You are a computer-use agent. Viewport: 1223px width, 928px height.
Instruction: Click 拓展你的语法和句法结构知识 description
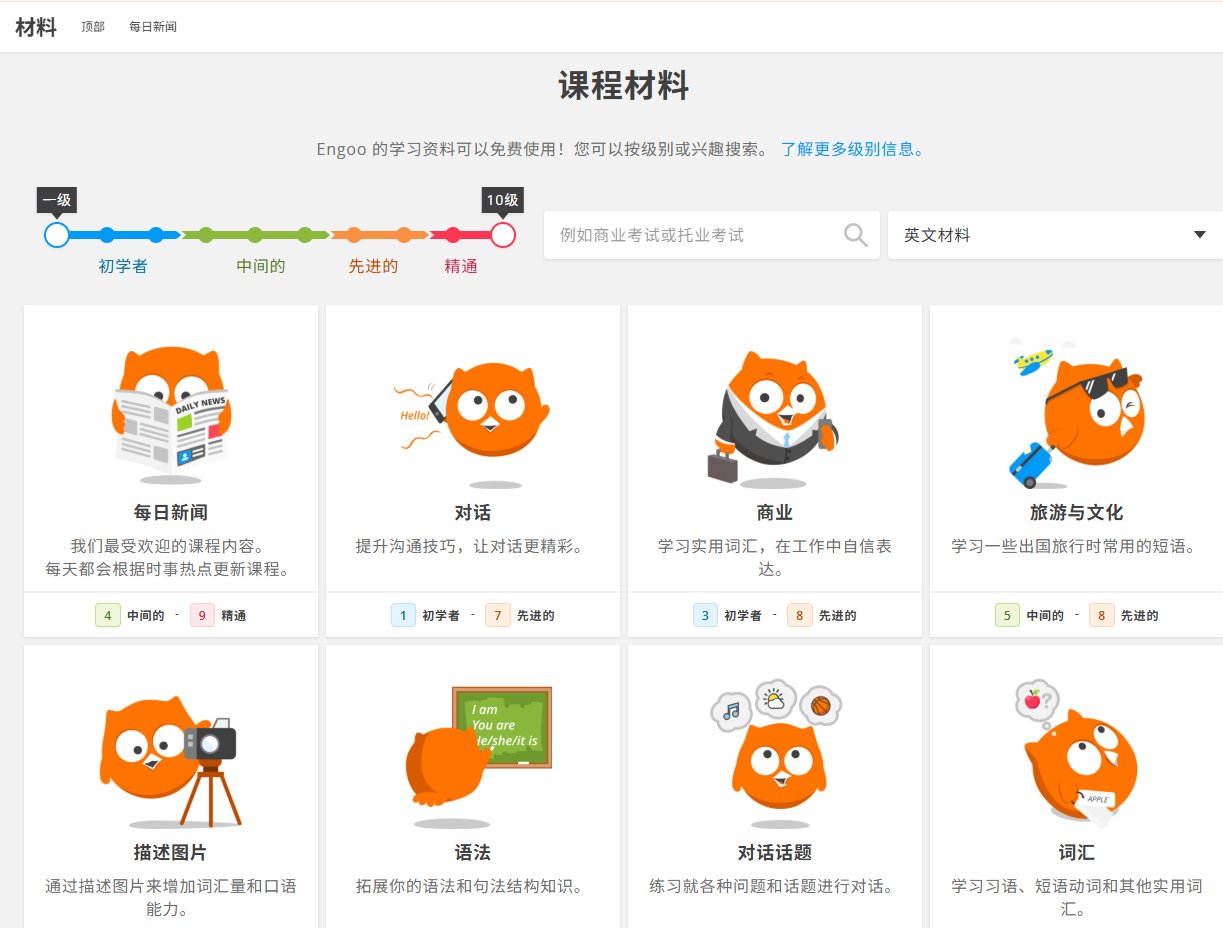click(473, 887)
